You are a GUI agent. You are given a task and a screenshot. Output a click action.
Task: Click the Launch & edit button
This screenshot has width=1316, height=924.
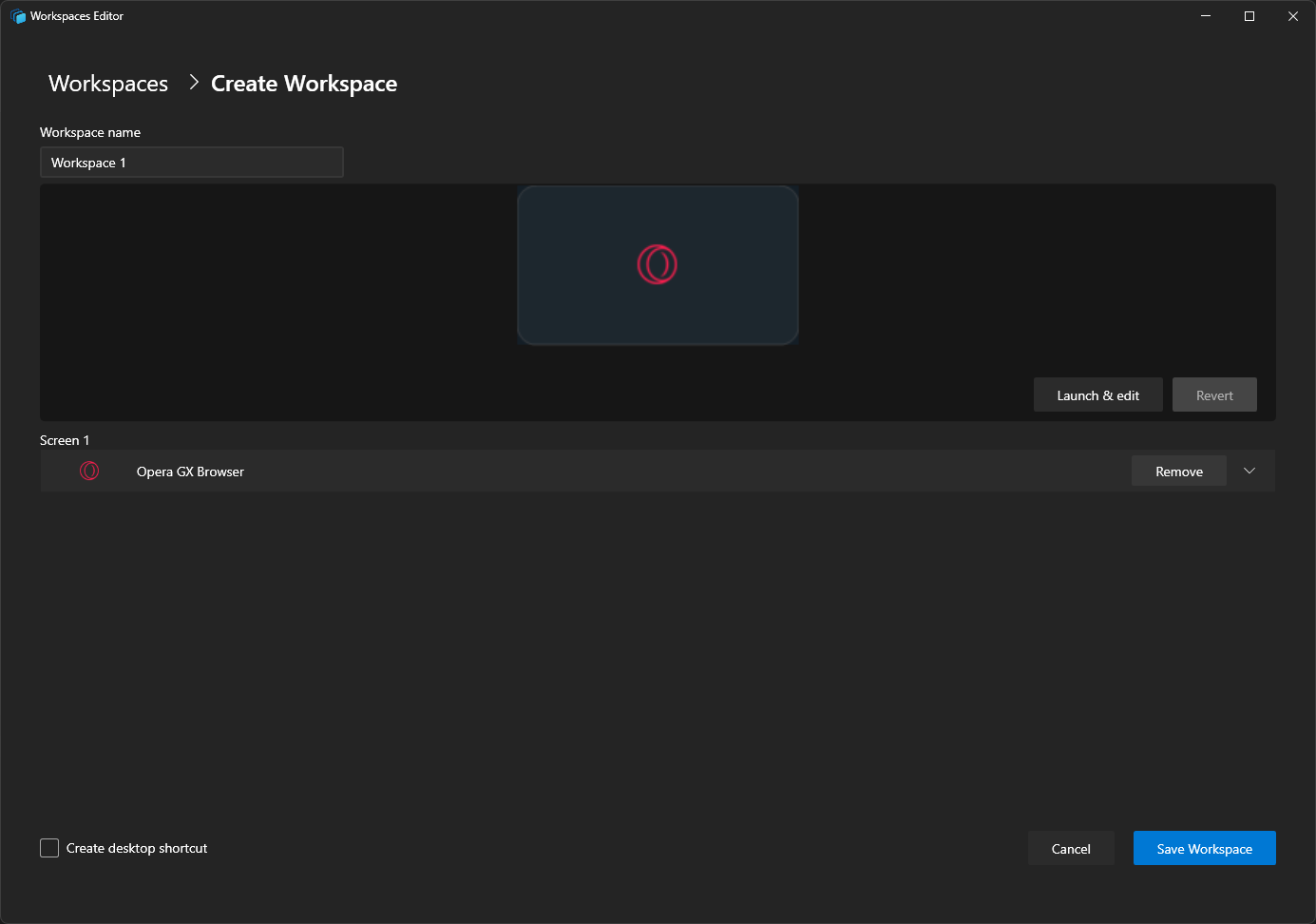[1097, 395]
